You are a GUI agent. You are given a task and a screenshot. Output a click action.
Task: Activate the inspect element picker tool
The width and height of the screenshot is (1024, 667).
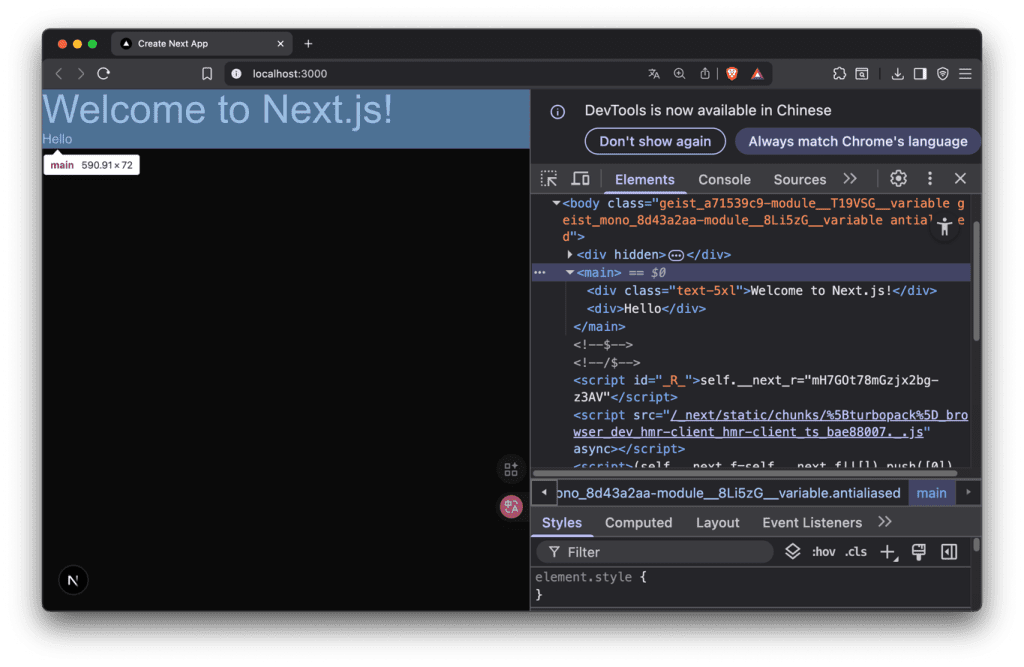point(549,179)
